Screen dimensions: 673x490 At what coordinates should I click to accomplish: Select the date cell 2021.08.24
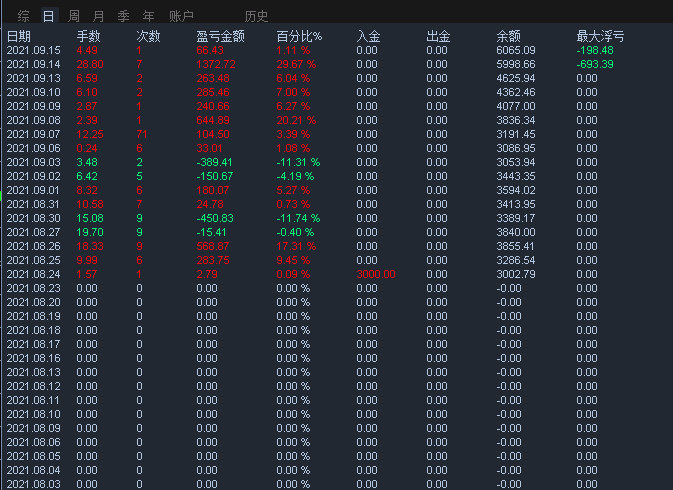point(33,274)
